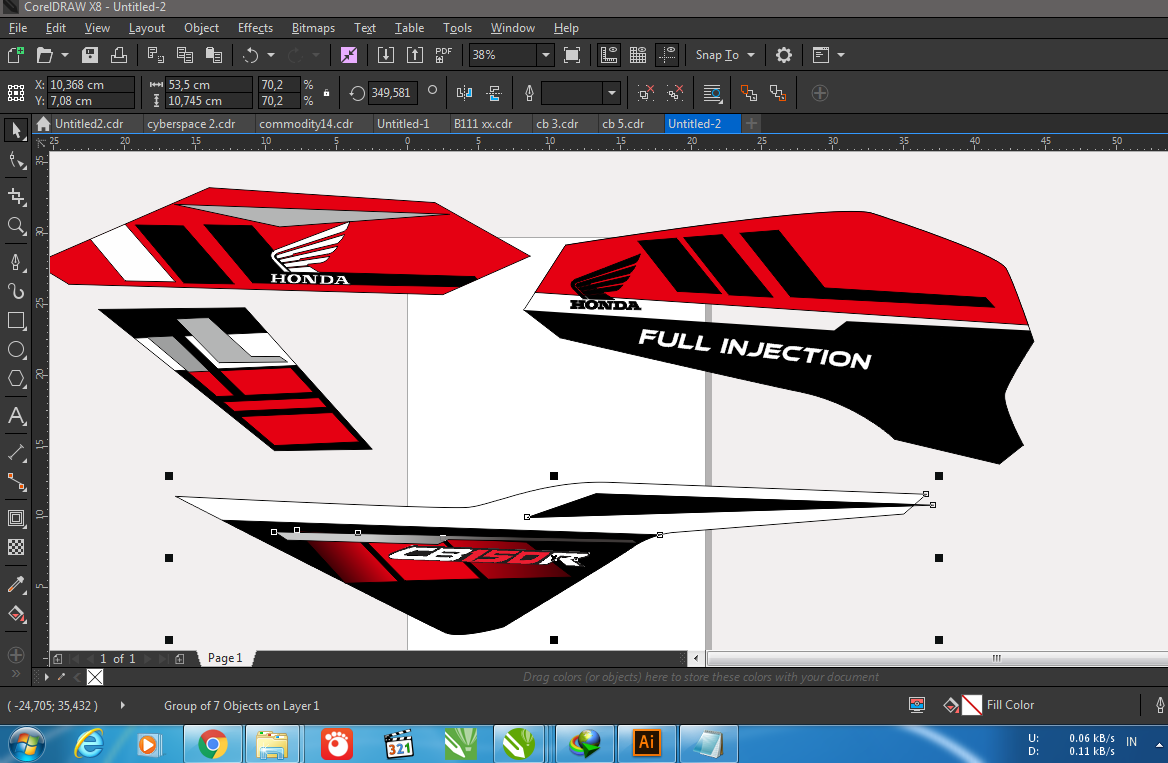1168x763 pixels.
Task: Select the Connector tool
Action: 16,482
